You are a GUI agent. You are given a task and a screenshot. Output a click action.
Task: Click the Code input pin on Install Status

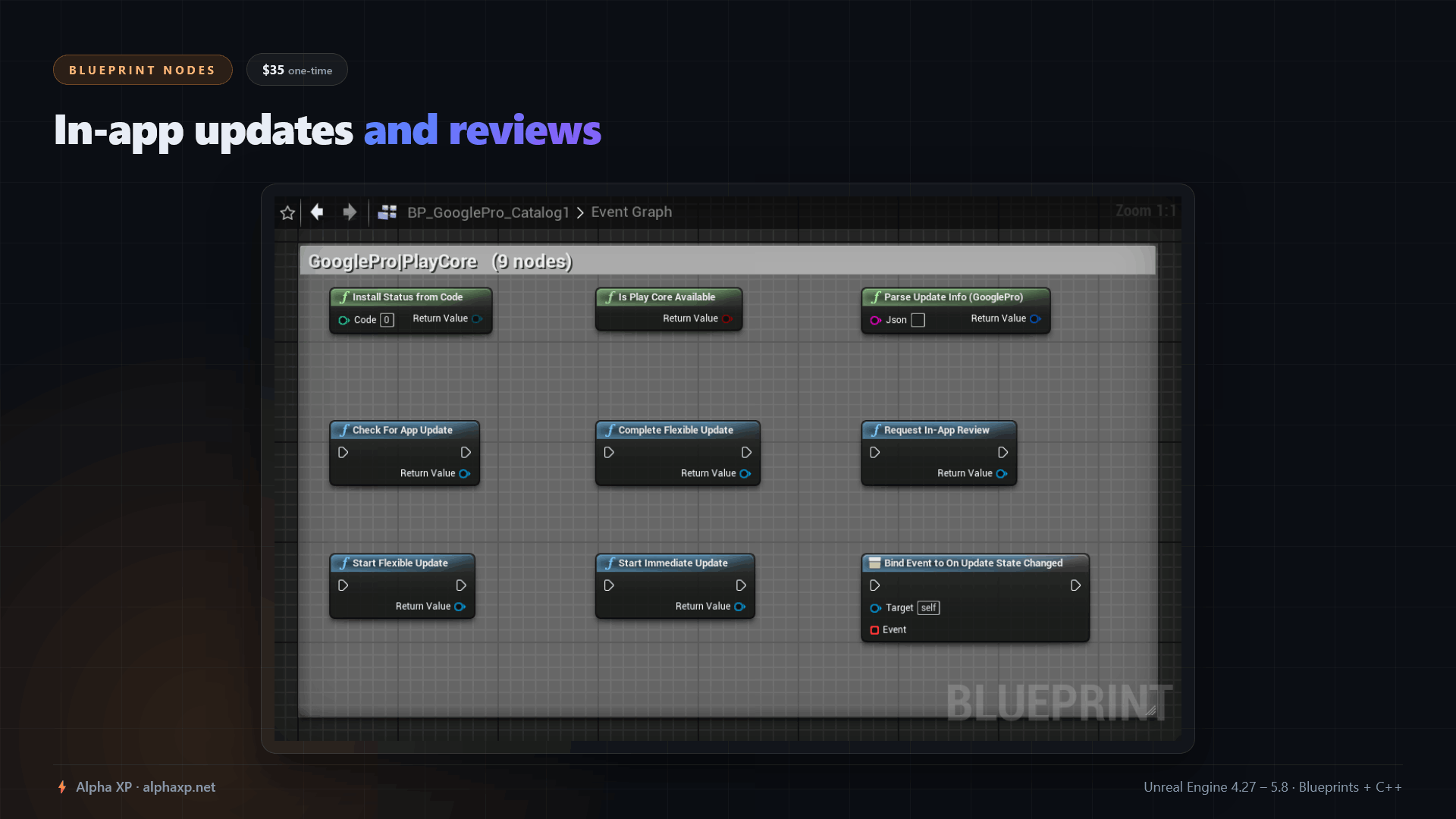[x=344, y=320]
